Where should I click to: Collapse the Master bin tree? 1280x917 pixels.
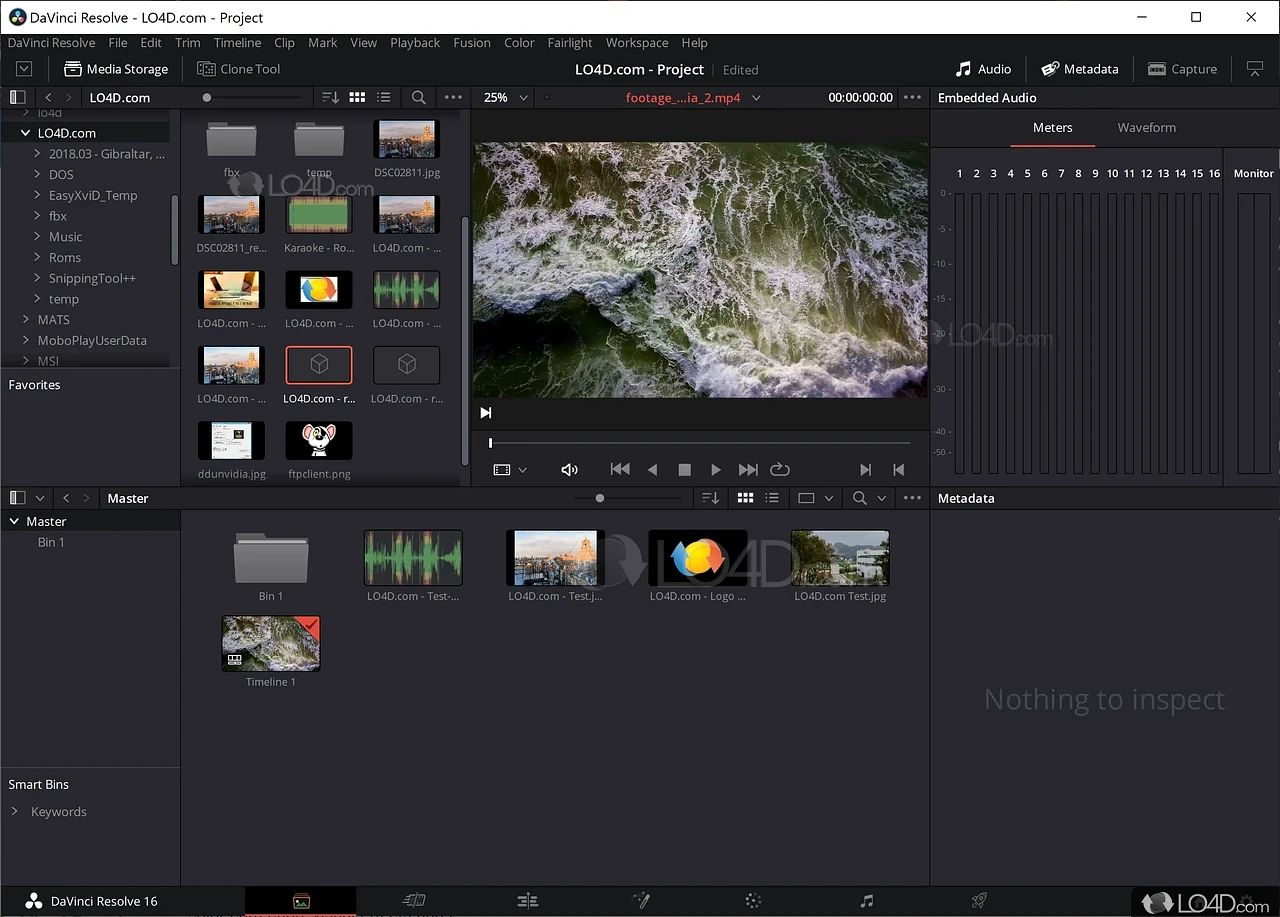click(15, 522)
